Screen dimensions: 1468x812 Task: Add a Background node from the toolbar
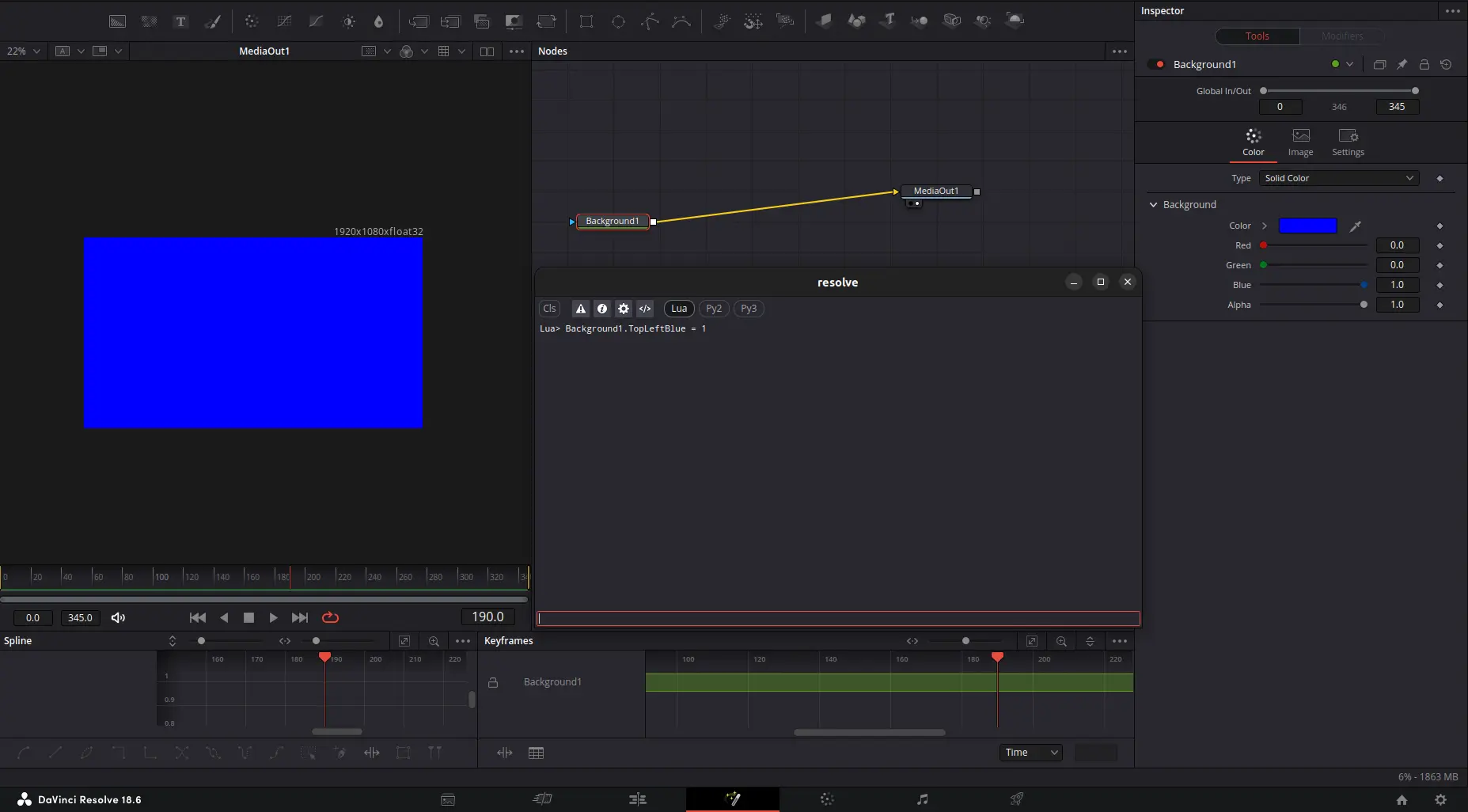117,21
